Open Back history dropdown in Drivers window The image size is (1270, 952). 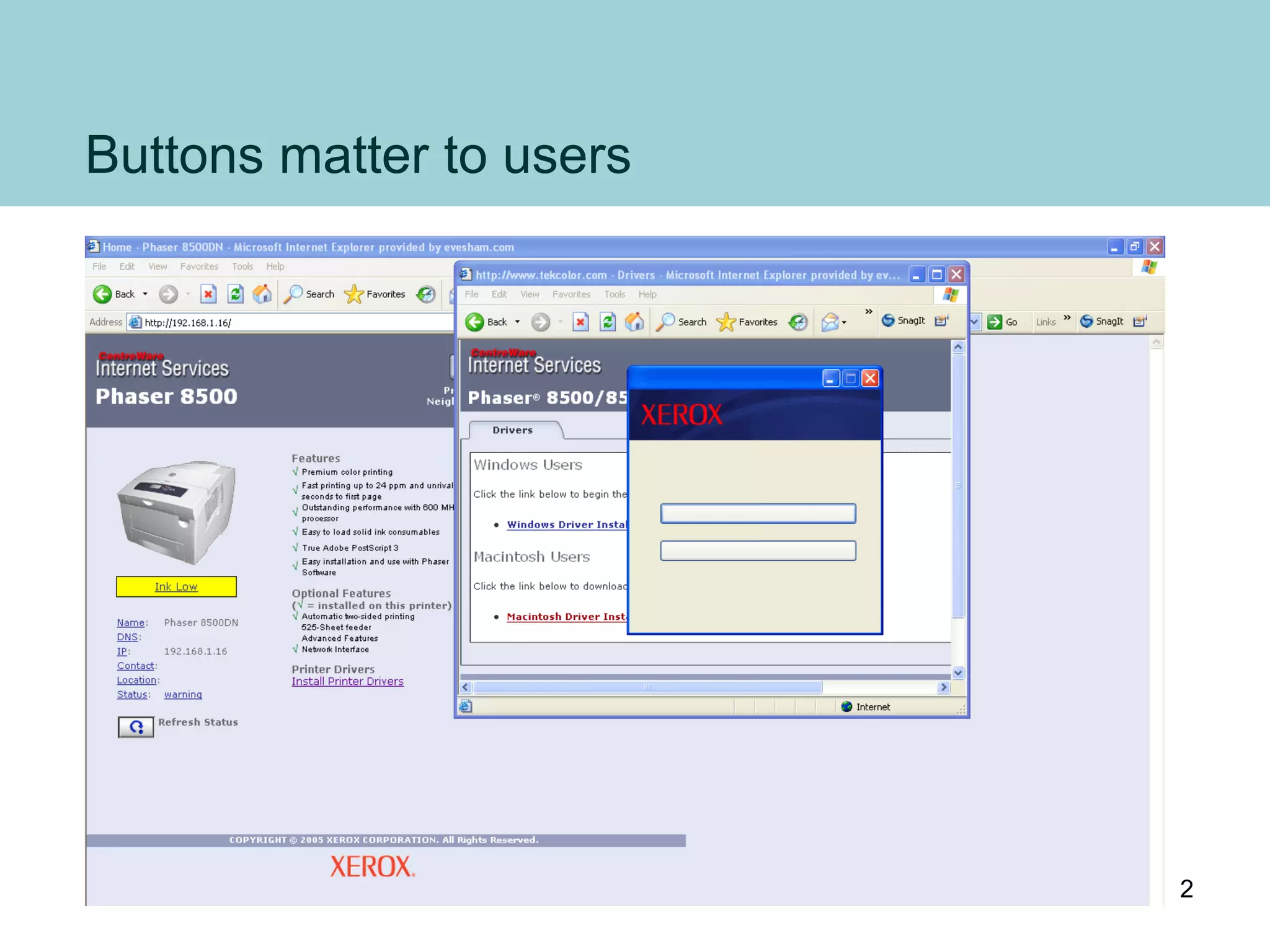[x=517, y=322]
